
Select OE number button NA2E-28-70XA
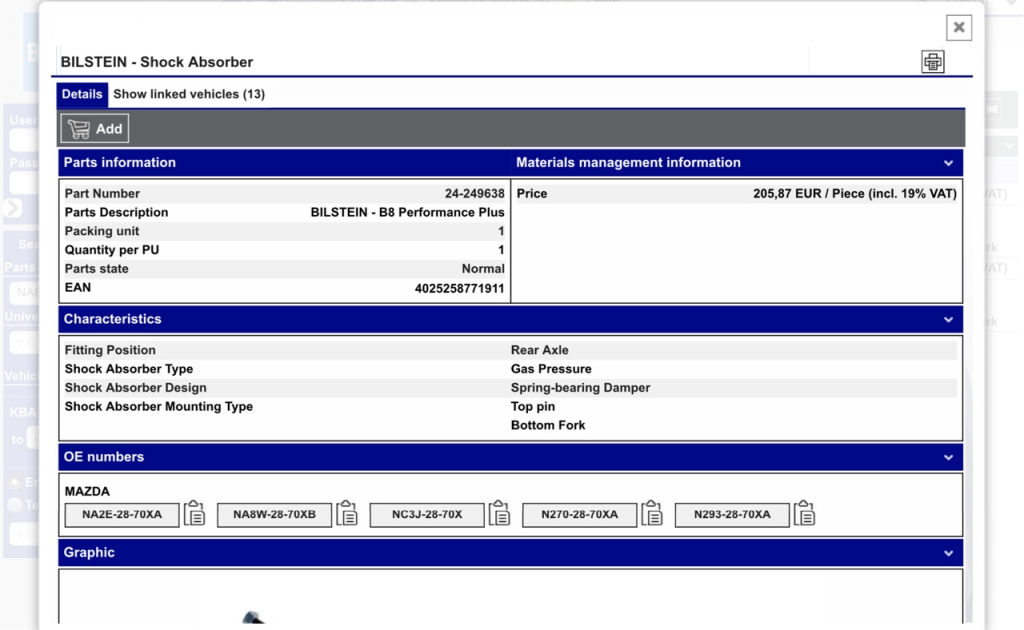tap(122, 514)
